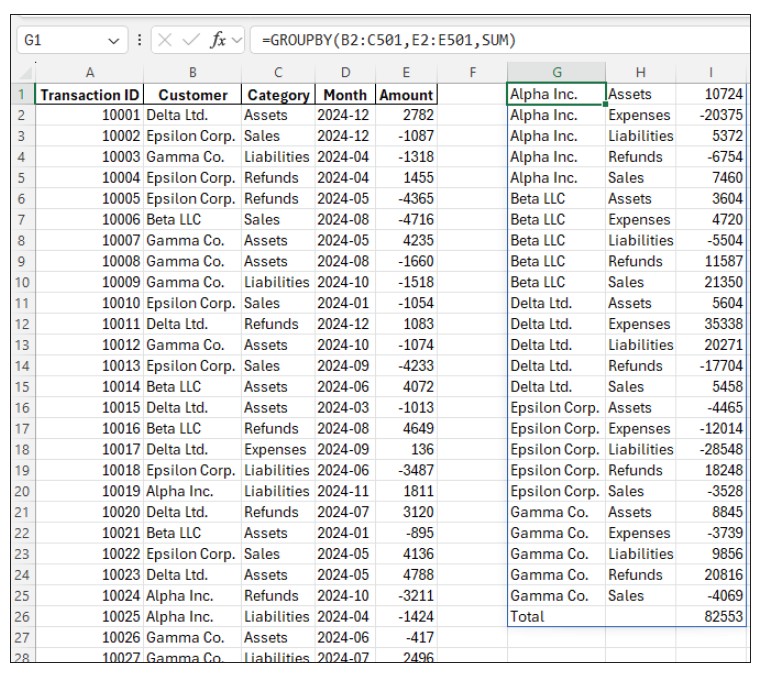Click the fill handle of cell G1
759x685 pixels.
pos(605,104)
